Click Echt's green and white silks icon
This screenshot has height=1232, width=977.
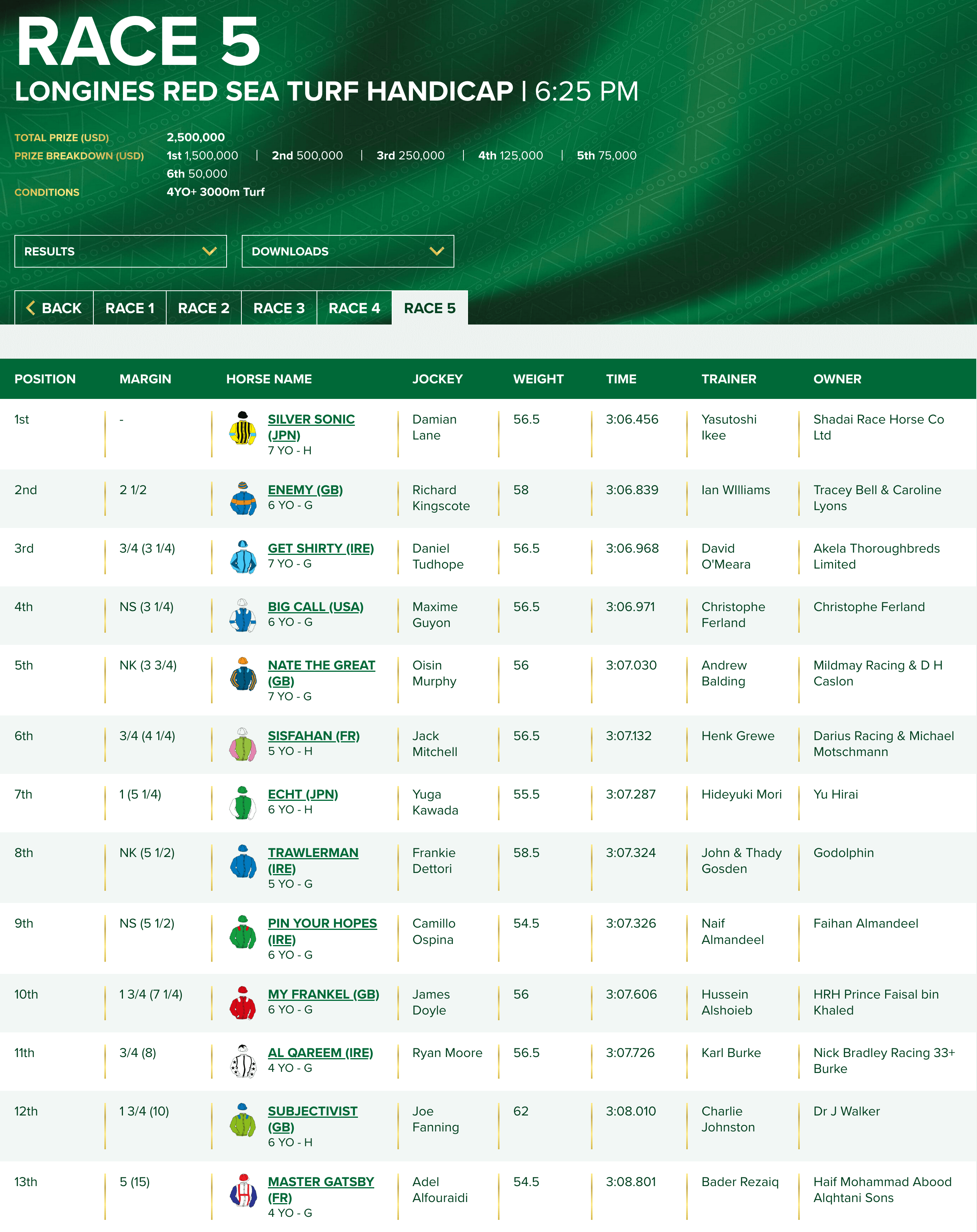tap(243, 802)
